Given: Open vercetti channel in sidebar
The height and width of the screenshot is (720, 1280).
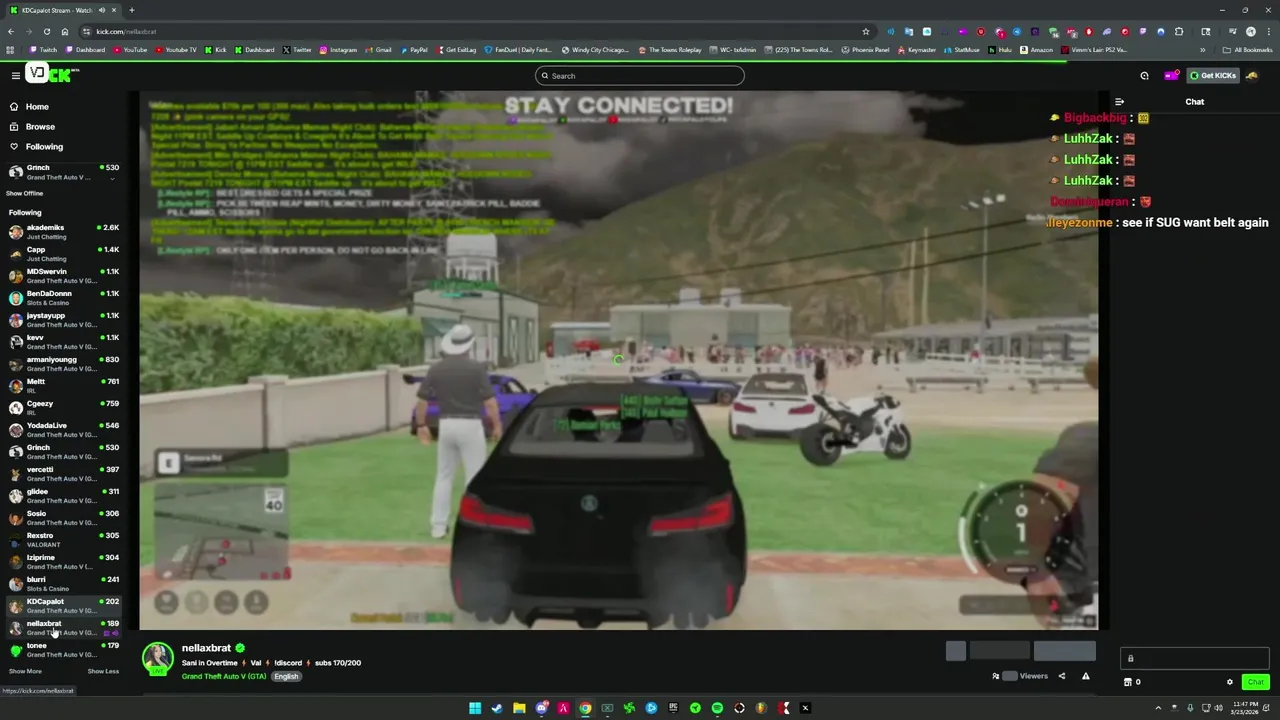Looking at the screenshot, I should [63, 474].
